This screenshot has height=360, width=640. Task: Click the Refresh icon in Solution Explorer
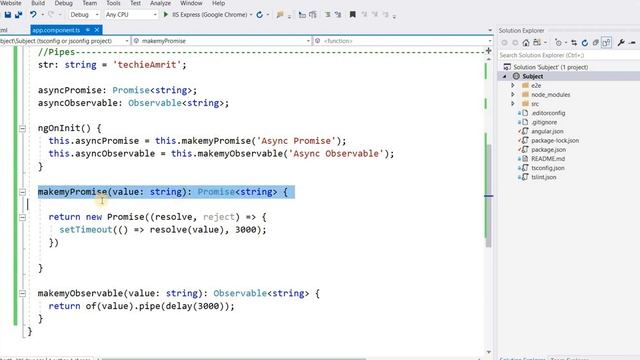coord(585,42)
